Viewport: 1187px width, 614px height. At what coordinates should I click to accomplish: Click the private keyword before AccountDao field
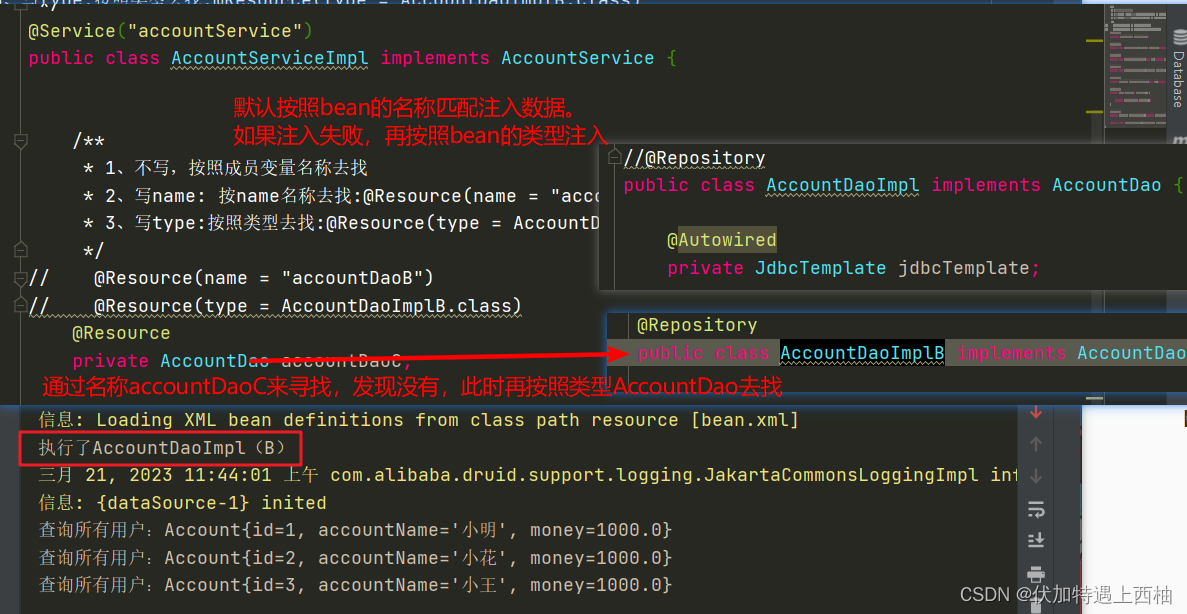[x=111, y=361]
